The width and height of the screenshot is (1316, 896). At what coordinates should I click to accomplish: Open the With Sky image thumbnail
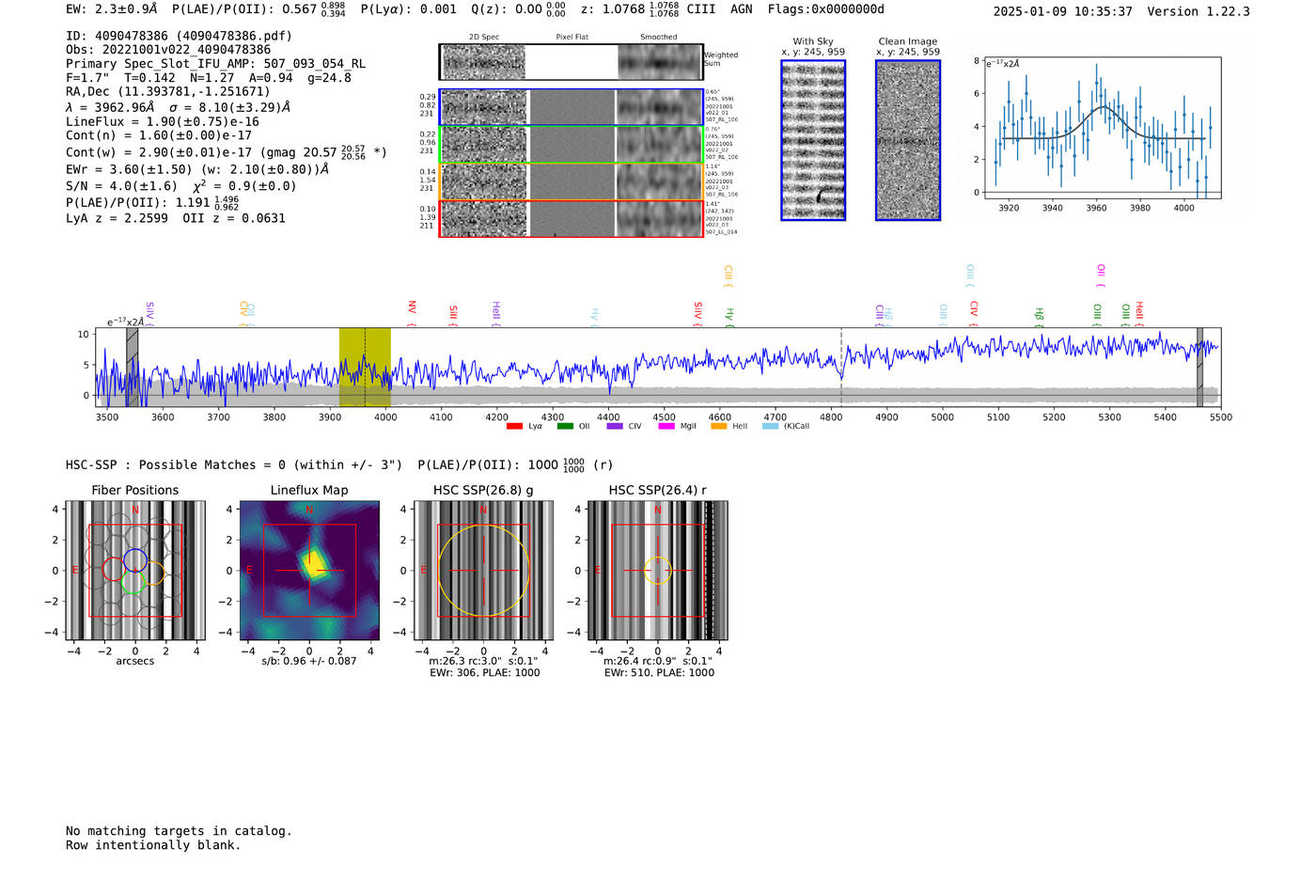pos(813,140)
